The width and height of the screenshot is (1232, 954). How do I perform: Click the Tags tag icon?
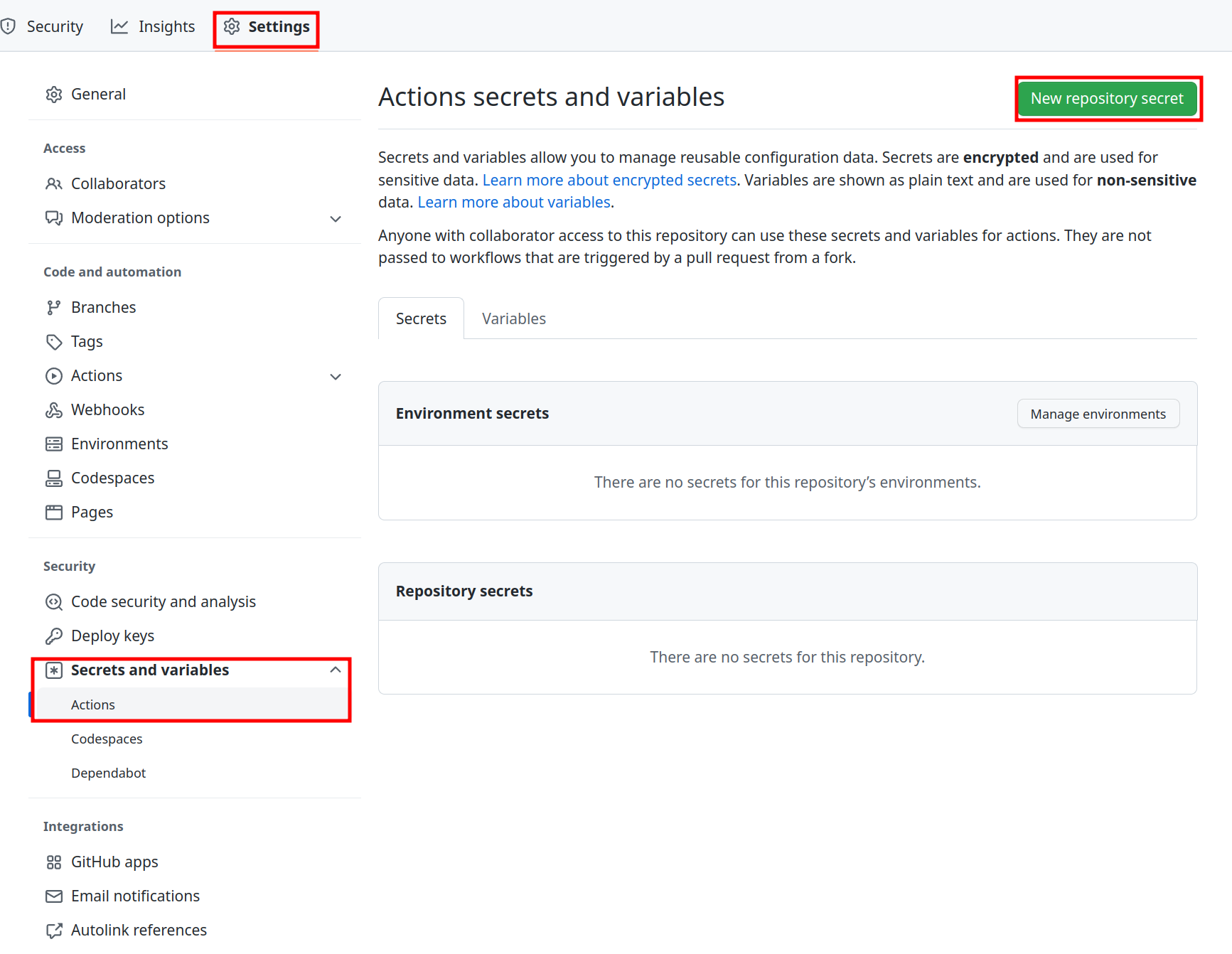coord(54,342)
